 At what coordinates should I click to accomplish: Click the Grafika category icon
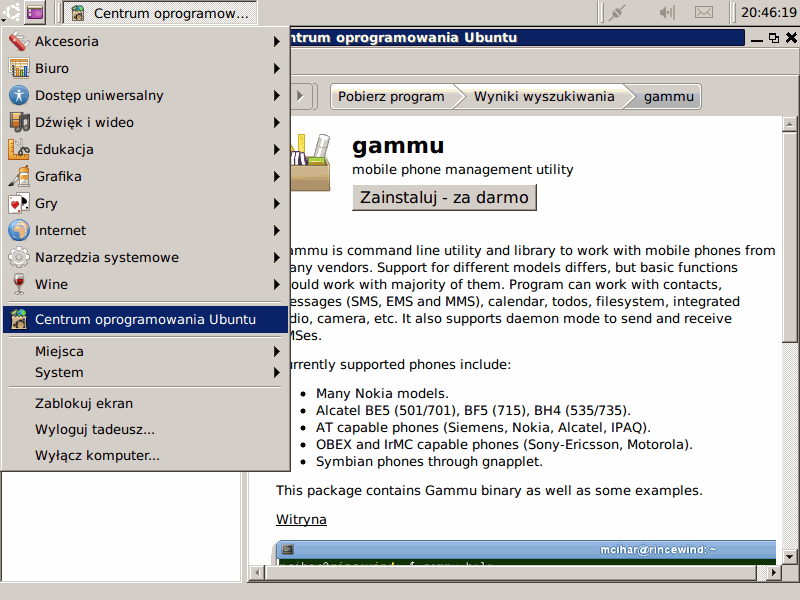coord(19,177)
